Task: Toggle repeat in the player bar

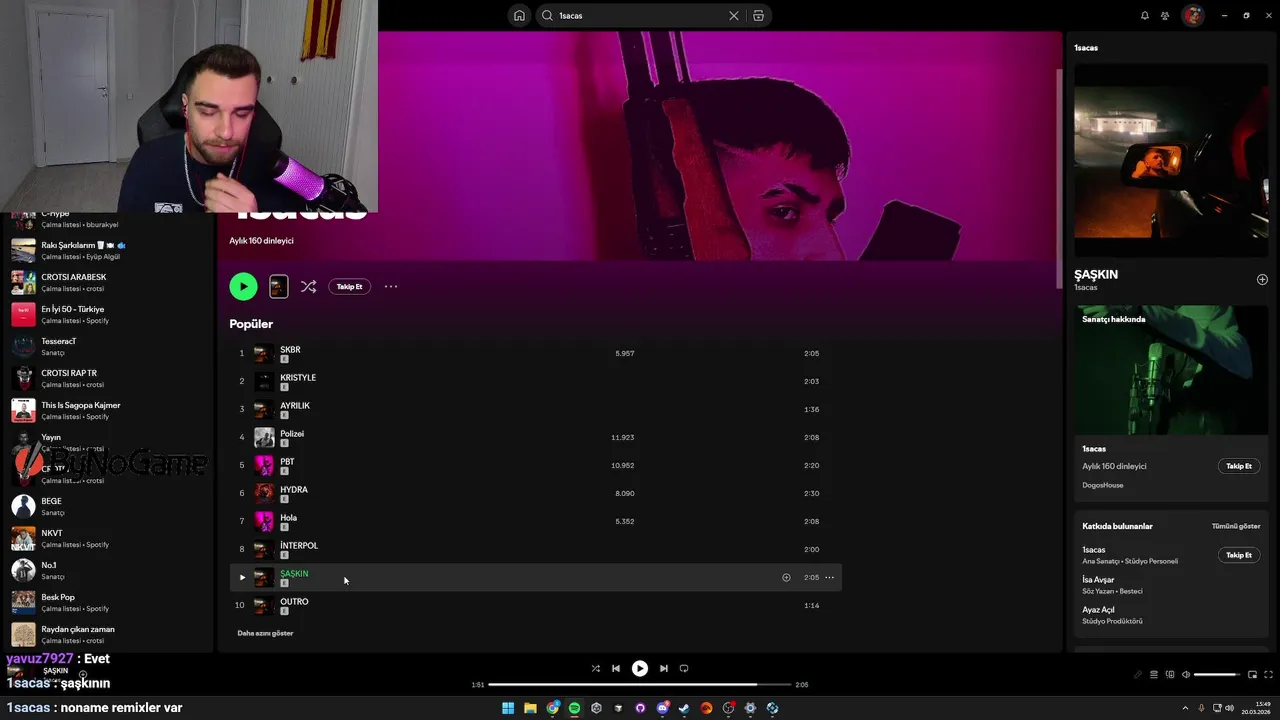Action: coord(684,669)
